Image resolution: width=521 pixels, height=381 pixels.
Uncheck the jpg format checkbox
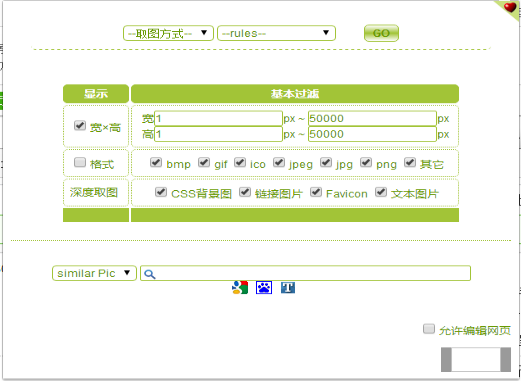coord(326,162)
